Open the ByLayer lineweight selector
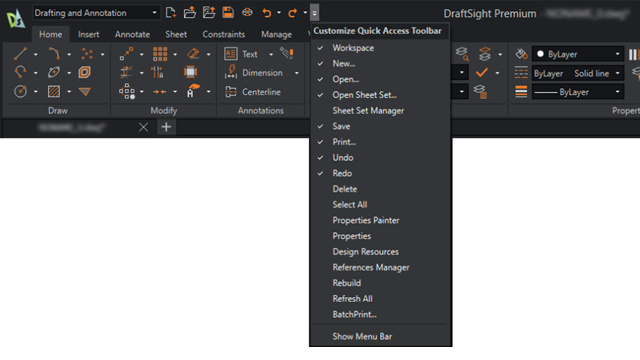 pyautogui.click(x=578, y=92)
